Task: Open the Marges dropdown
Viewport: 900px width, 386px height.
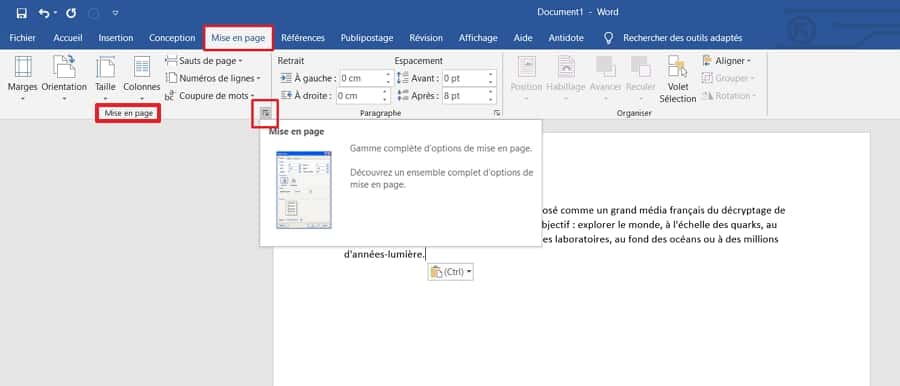Action: (x=22, y=79)
